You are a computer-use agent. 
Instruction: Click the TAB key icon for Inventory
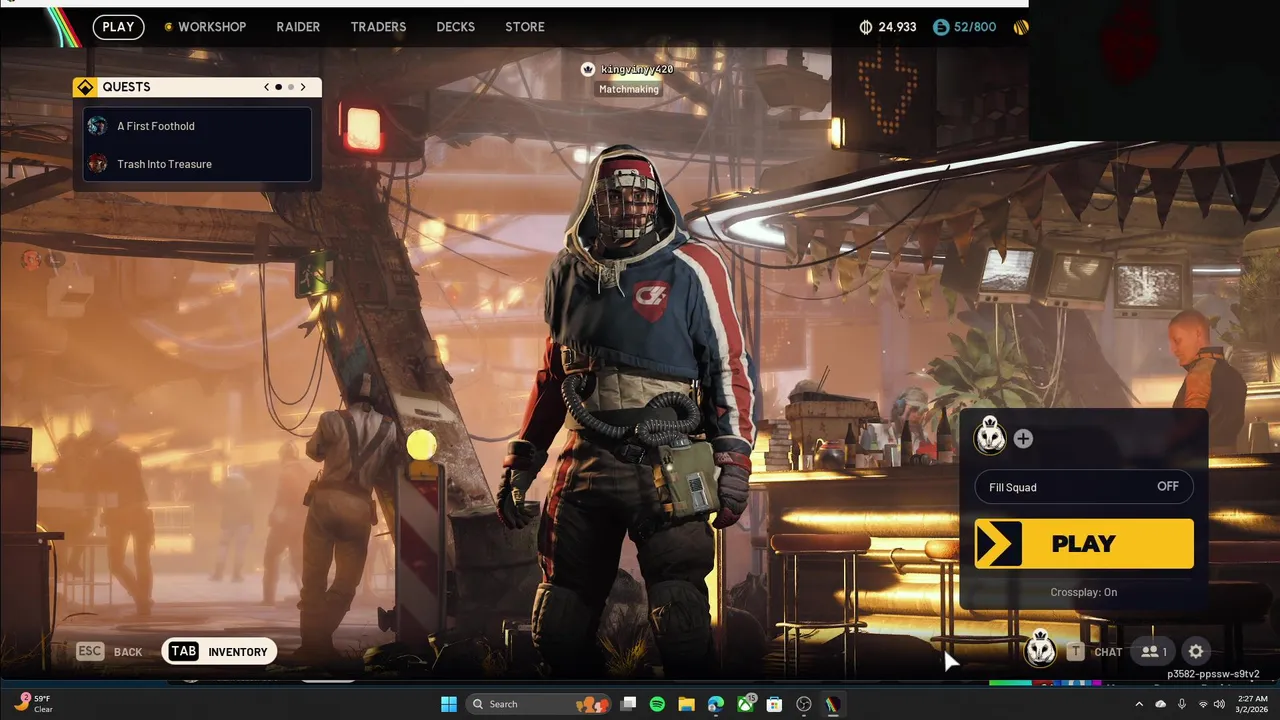[x=184, y=651]
